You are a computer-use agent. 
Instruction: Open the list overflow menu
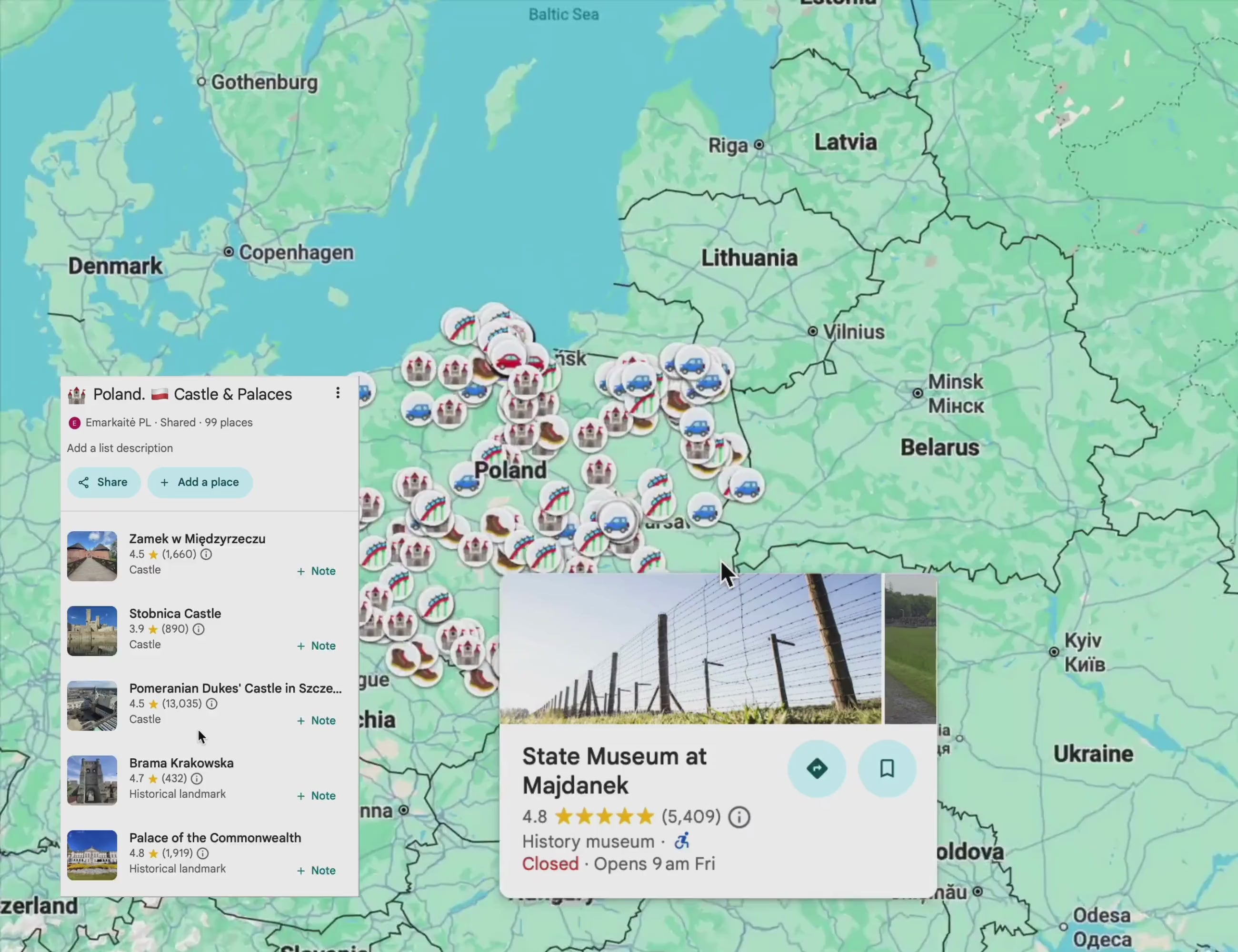coord(339,393)
